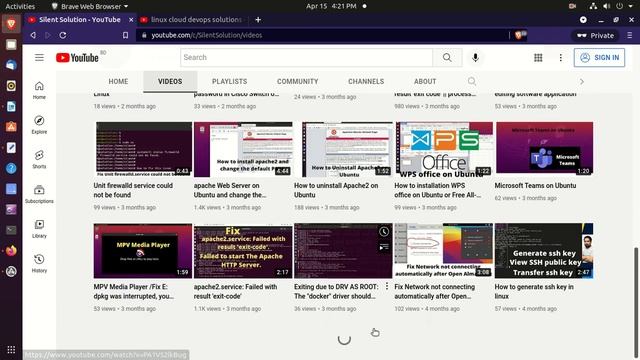
Task: Open Microsoft Teams on Ubuntu video title
Action: point(535,185)
